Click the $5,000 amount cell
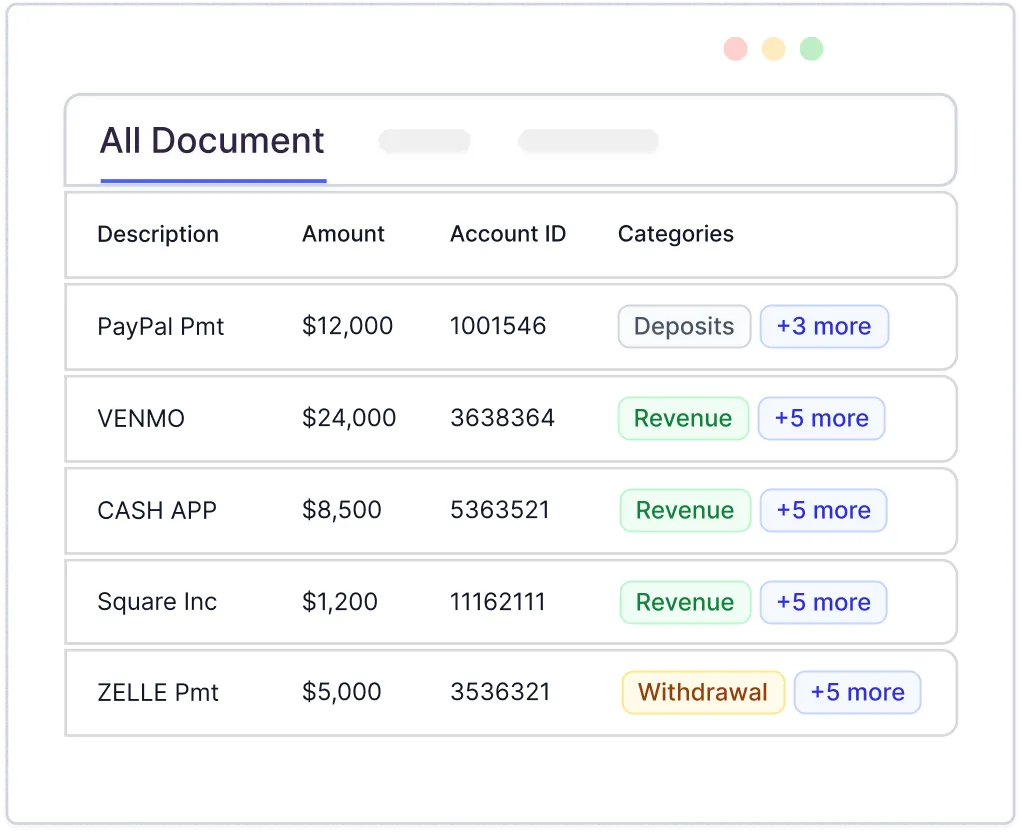1022x834 pixels. pyautogui.click(x=342, y=691)
